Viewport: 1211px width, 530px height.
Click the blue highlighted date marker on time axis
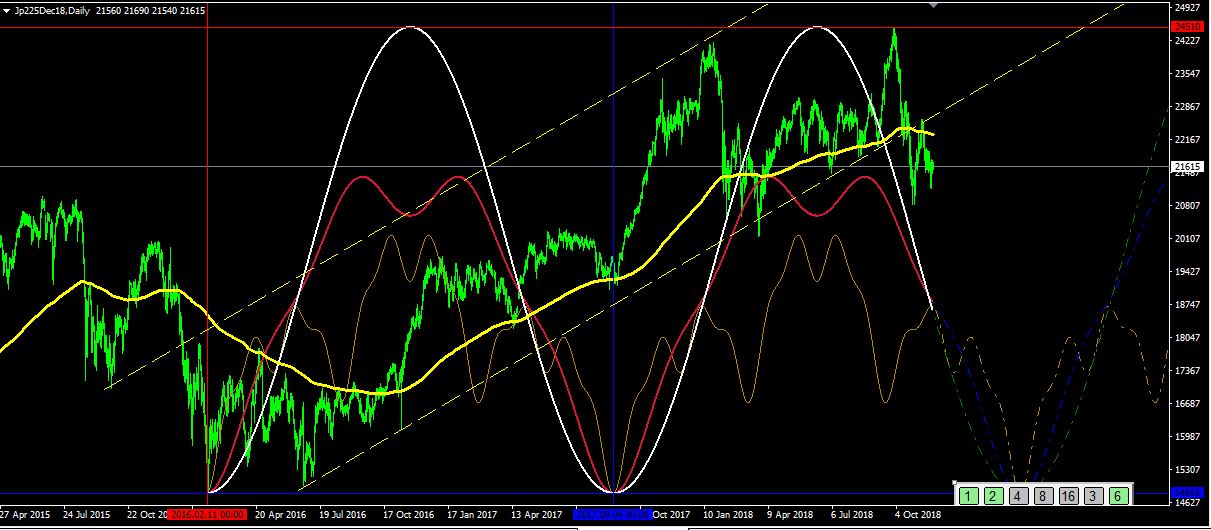pyautogui.click(x=613, y=515)
